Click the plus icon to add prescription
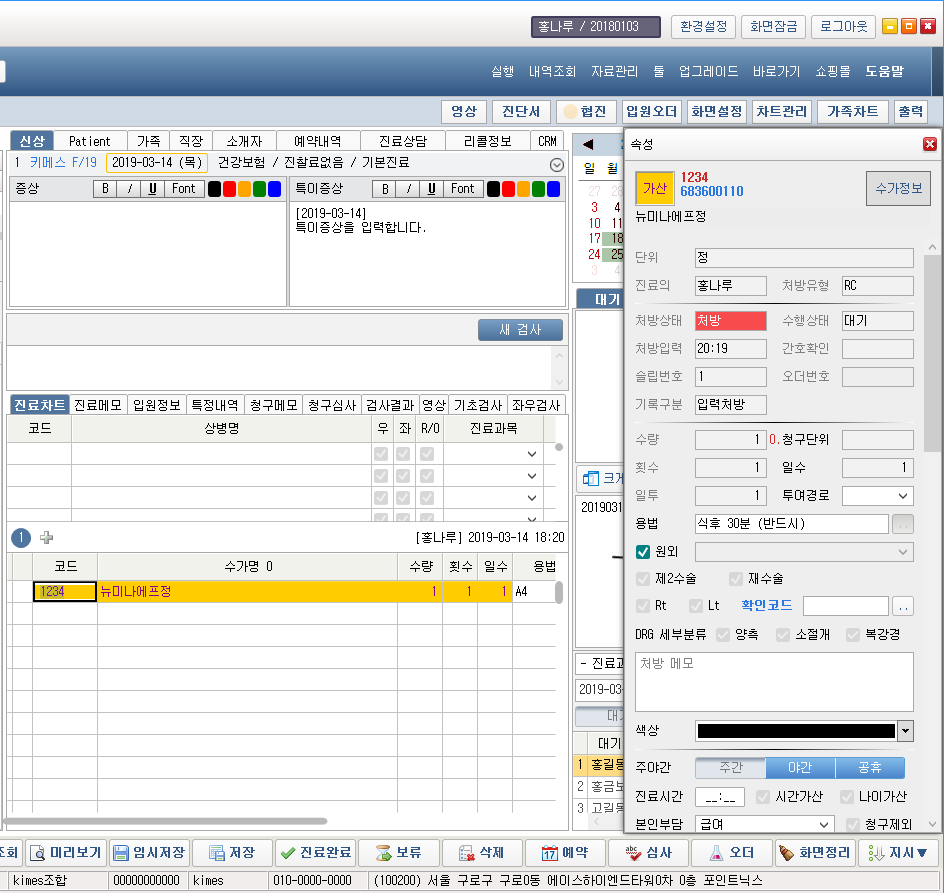Image resolution: width=944 pixels, height=893 pixels. click(47, 538)
